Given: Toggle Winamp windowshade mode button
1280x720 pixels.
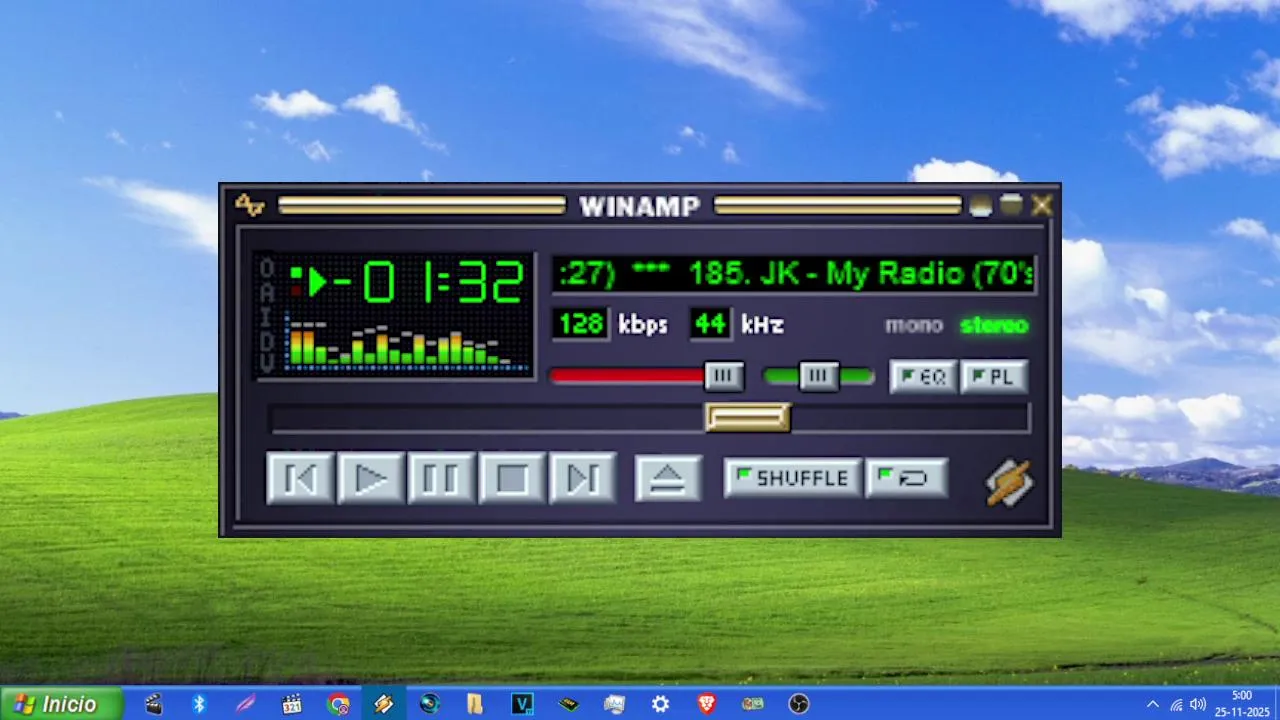Looking at the screenshot, I should [1011, 205].
